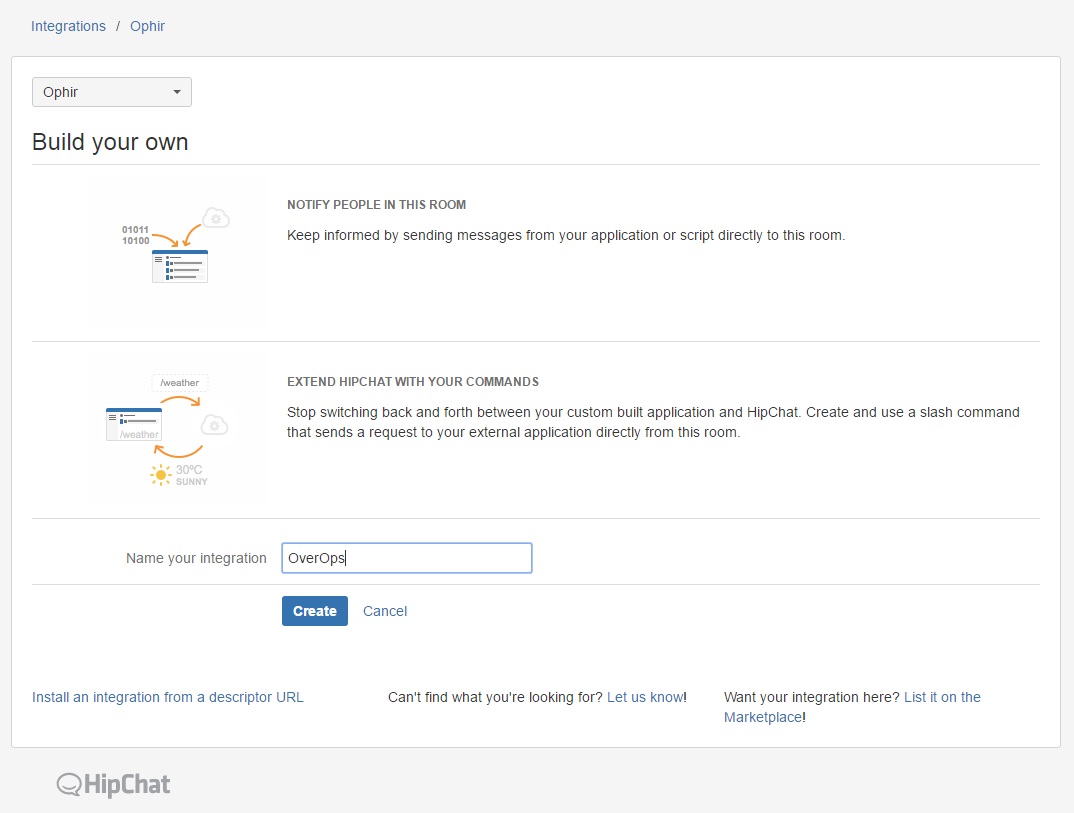Select the Build your own heading
The height and width of the screenshot is (813, 1074).
pos(110,142)
